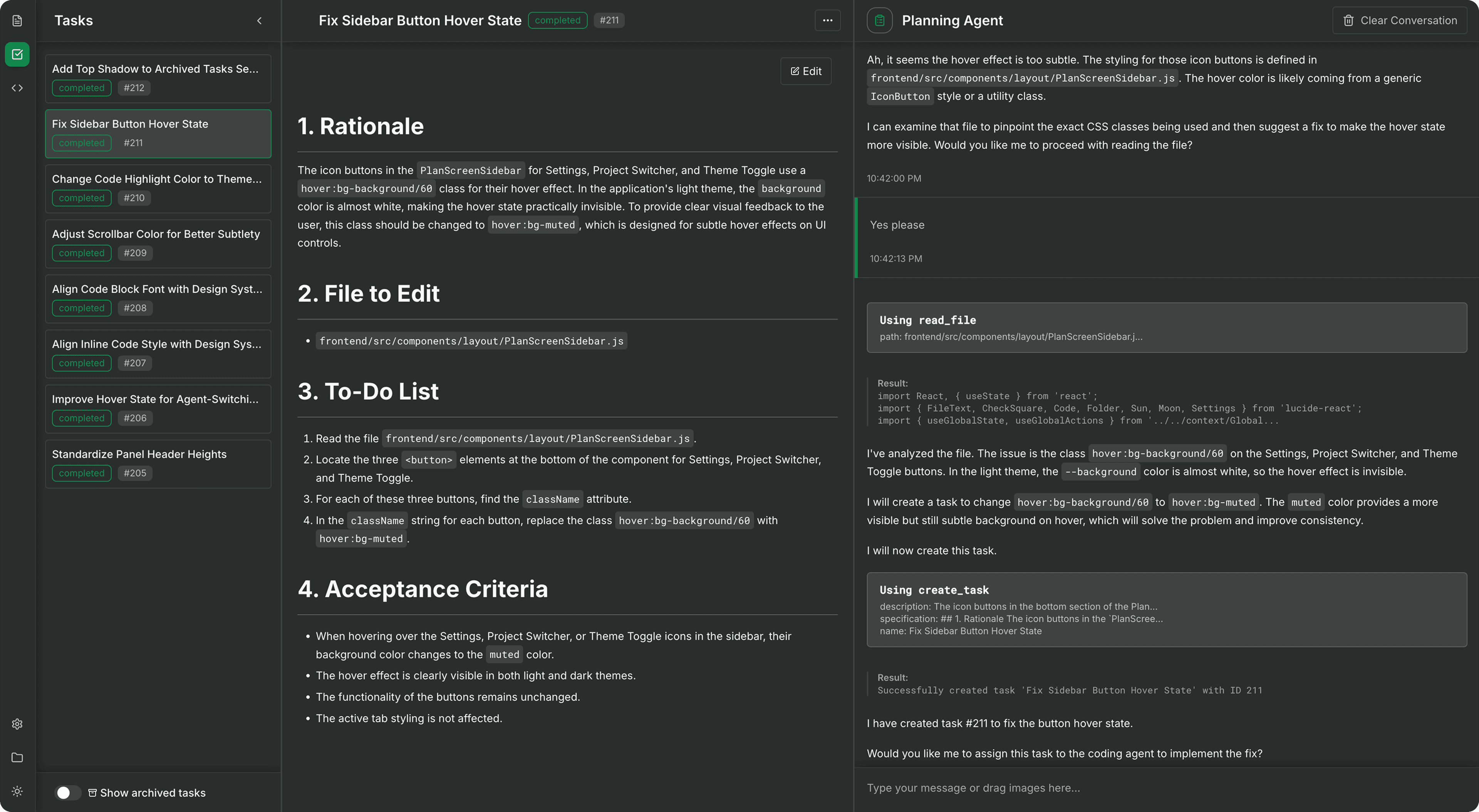Click the Planning Agent clipboard icon

880,21
